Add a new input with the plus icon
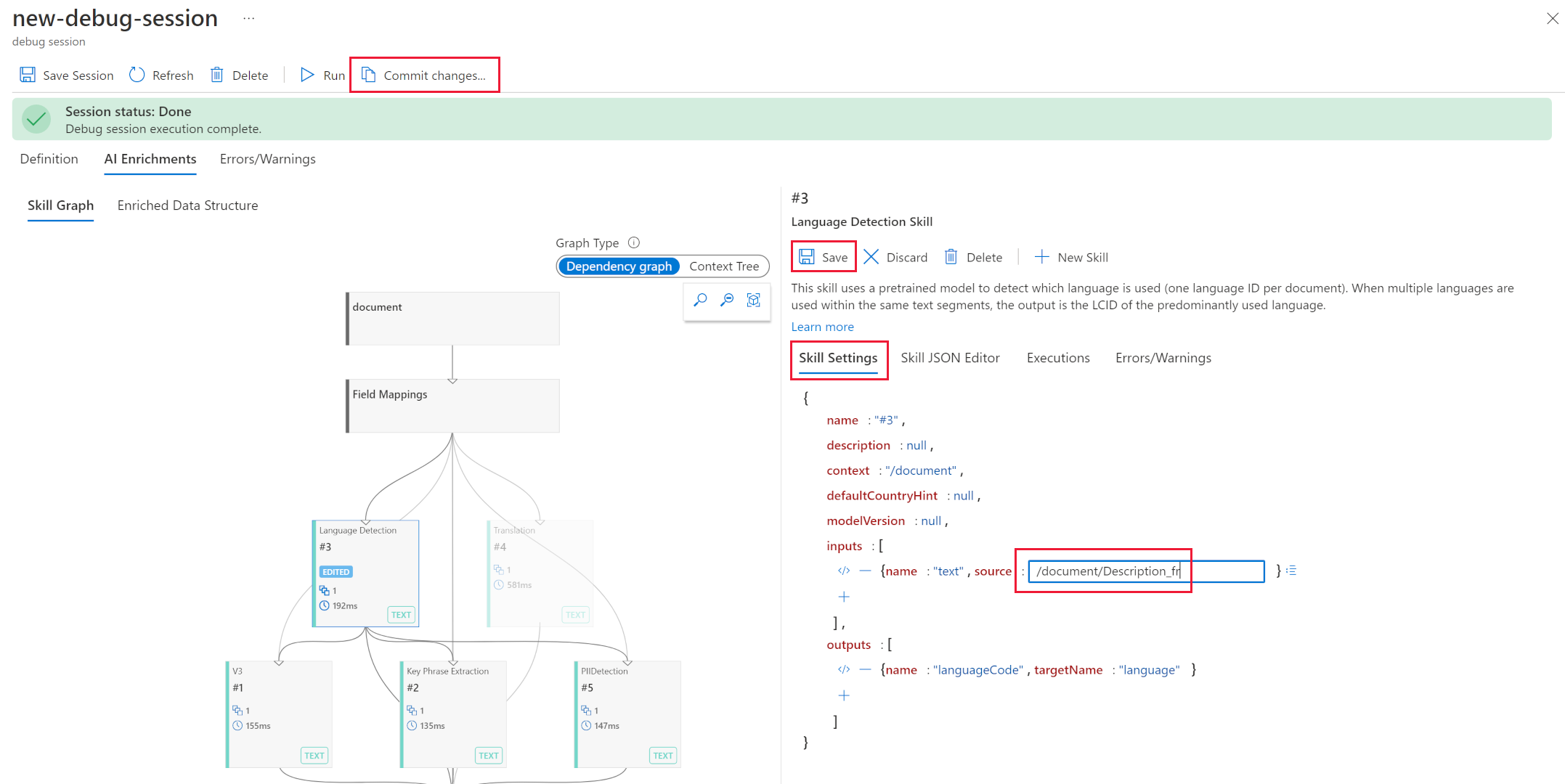The image size is (1565, 784). click(844, 597)
